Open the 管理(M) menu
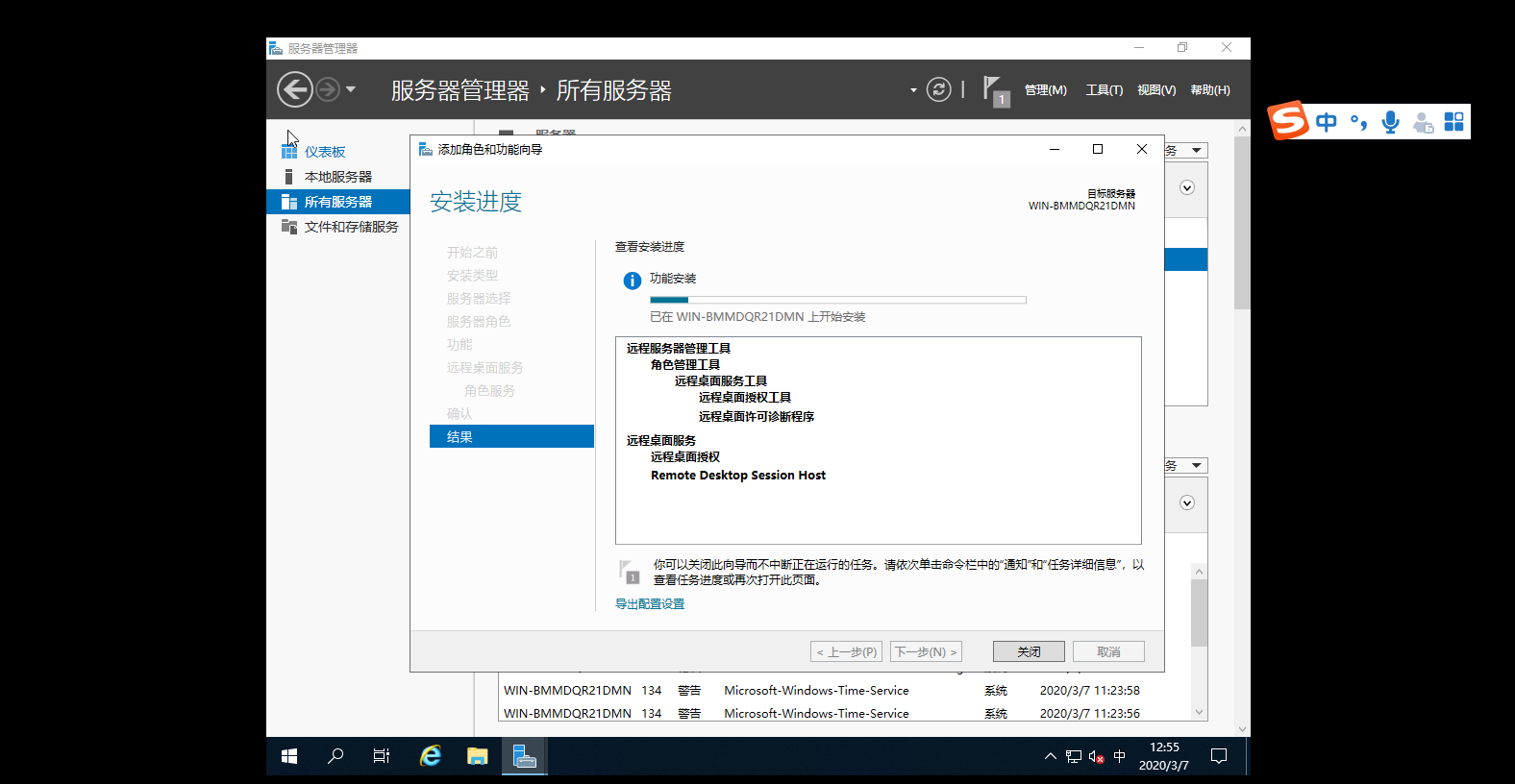Image resolution: width=1515 pixels, height=784 pixels. coord(1046,90)
